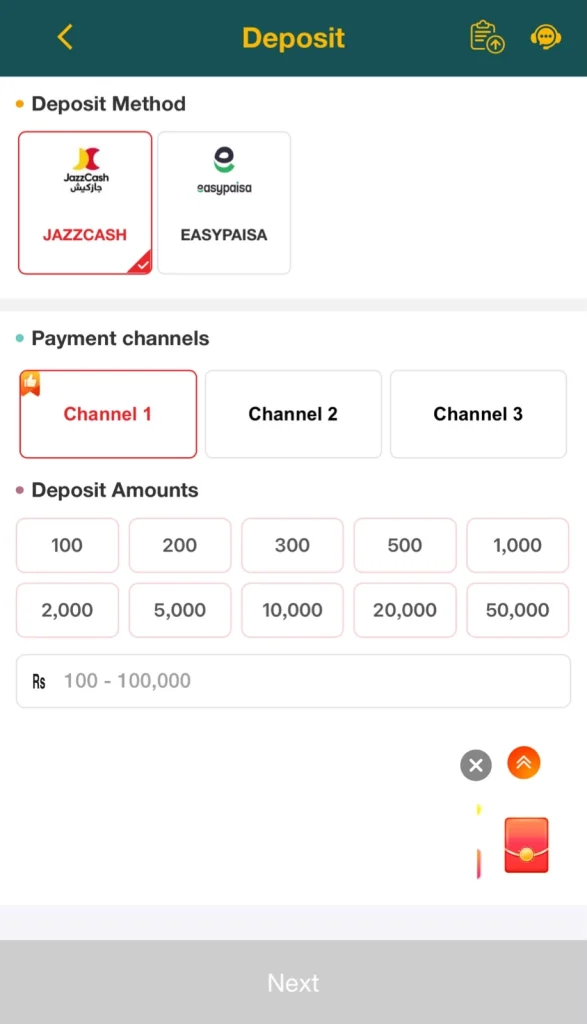Pick the 2,000 deposit amount

tap(67, 610)
